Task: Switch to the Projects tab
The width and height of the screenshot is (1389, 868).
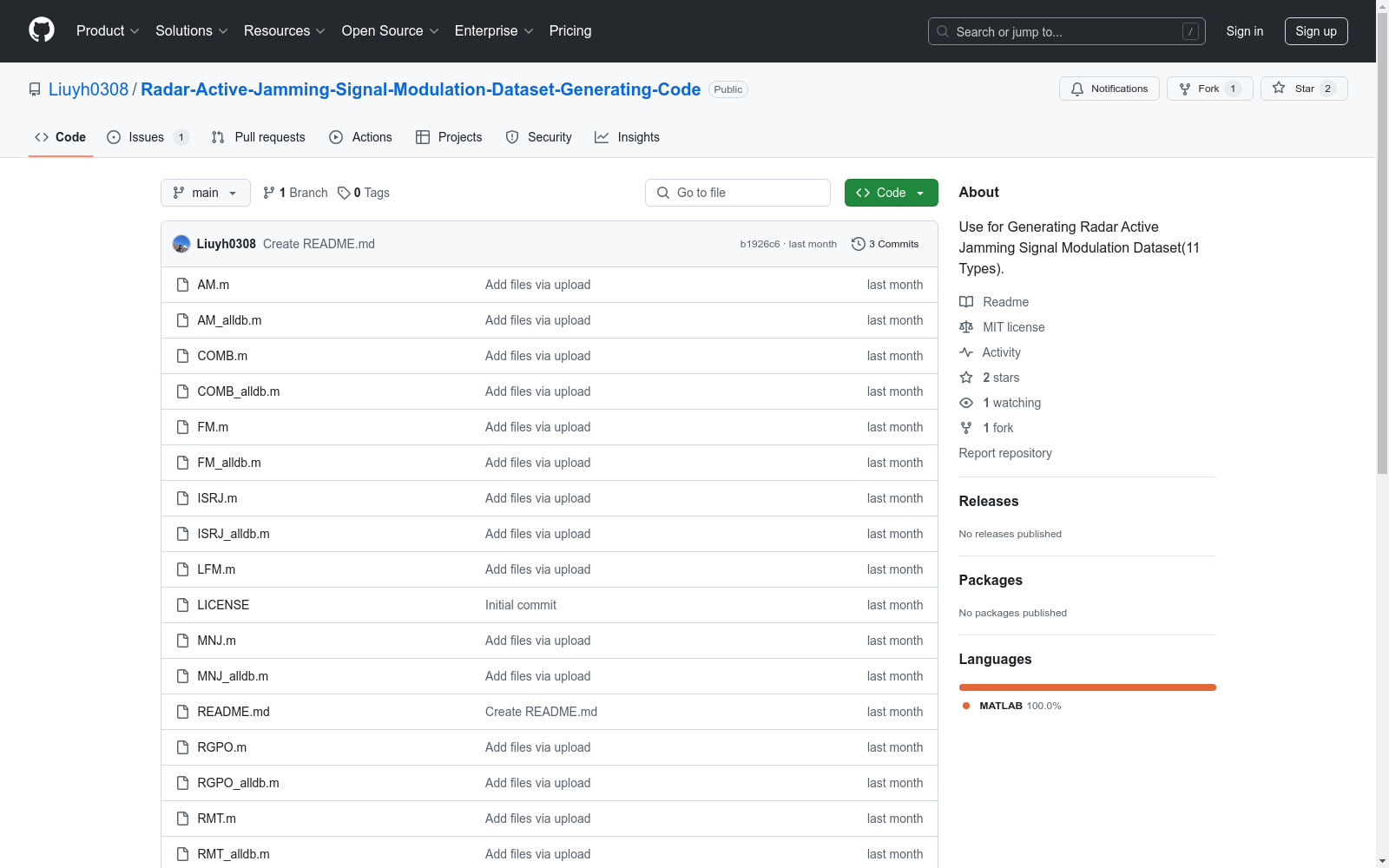Action: [x=449, y=137]
